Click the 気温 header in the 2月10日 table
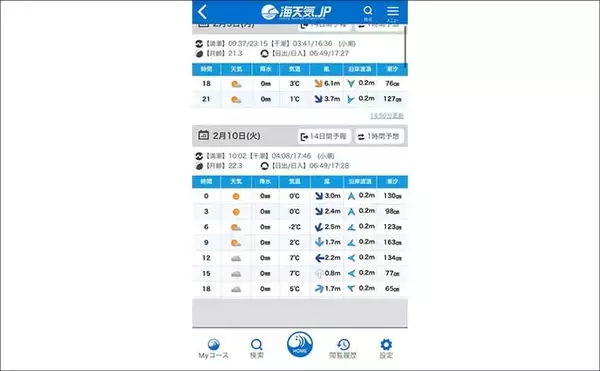 click(294, 181)
